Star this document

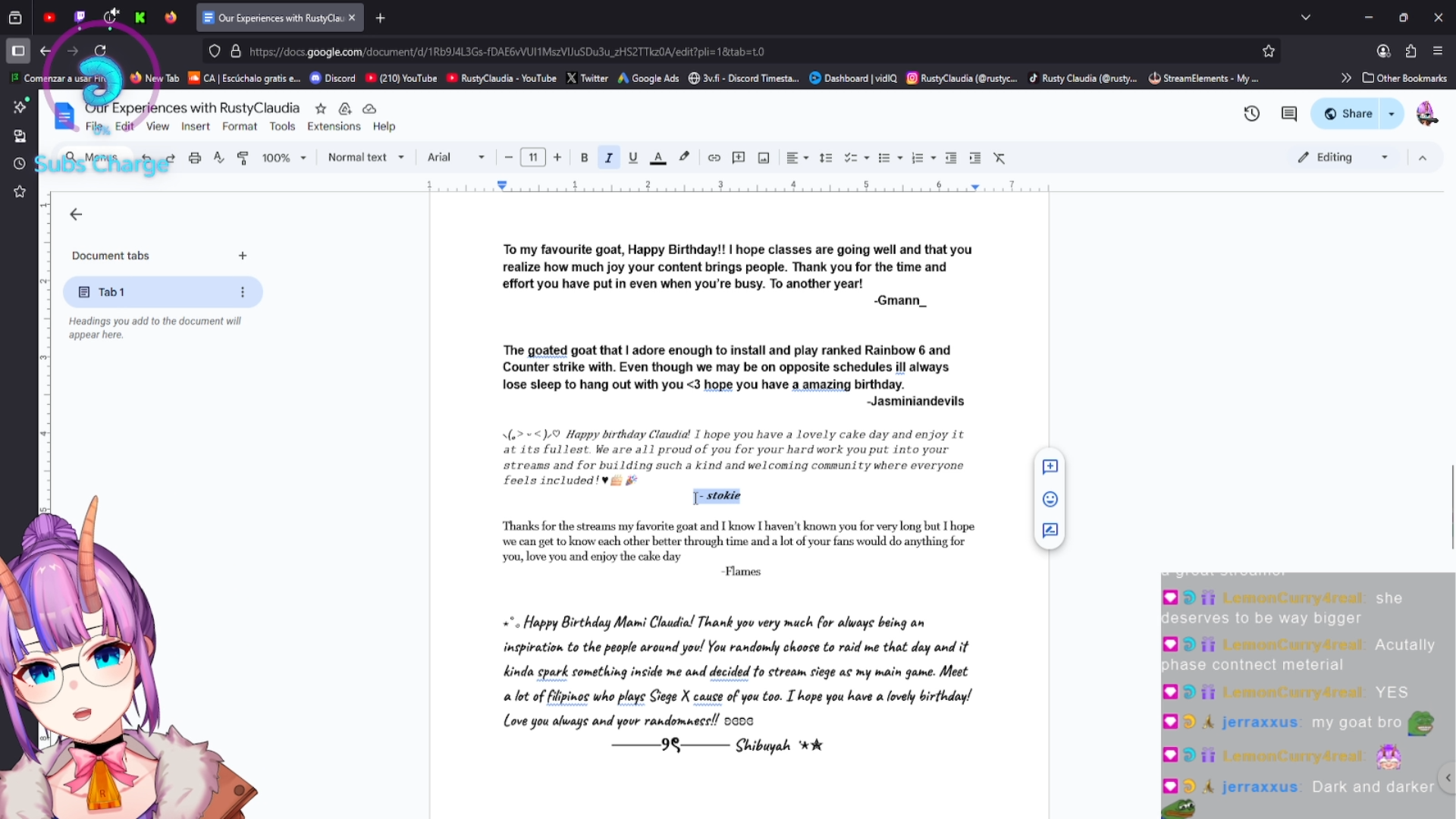(321, 108)
